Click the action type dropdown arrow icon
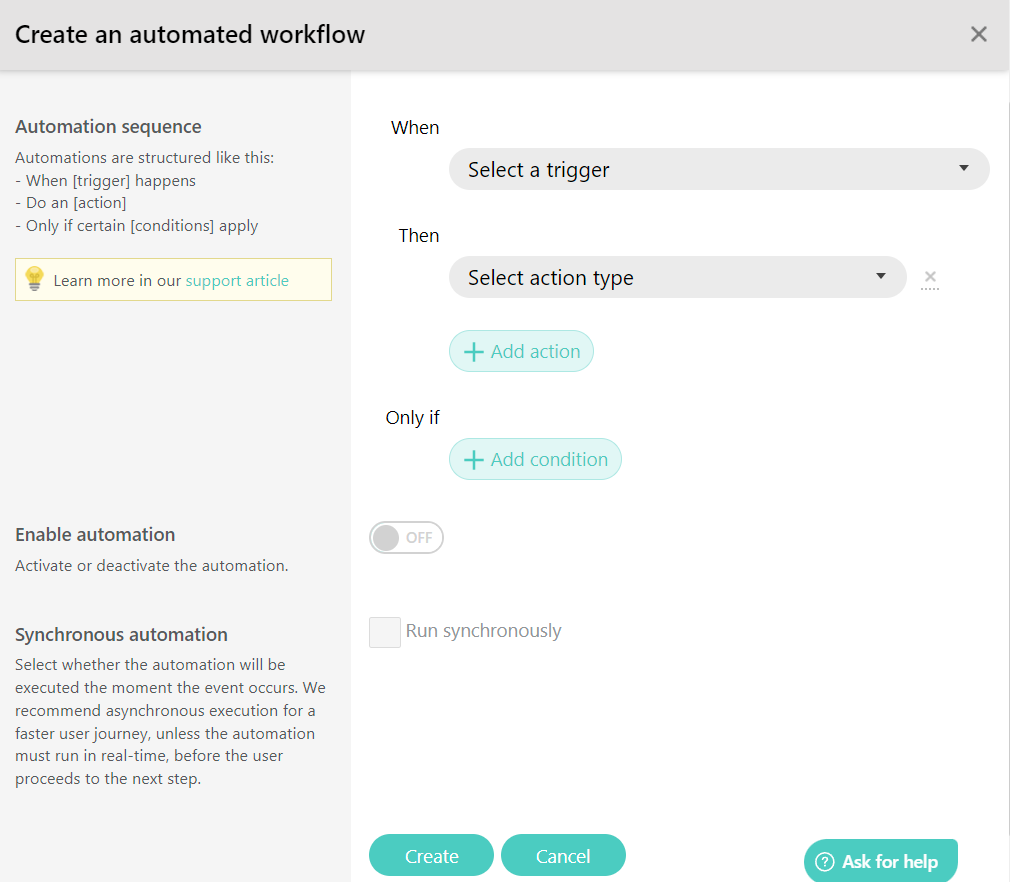 [x=881, y=277]
